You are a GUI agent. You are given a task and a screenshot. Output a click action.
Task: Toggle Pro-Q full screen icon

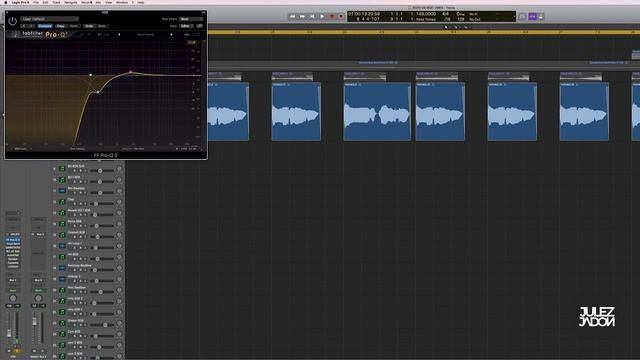(198, 35)
